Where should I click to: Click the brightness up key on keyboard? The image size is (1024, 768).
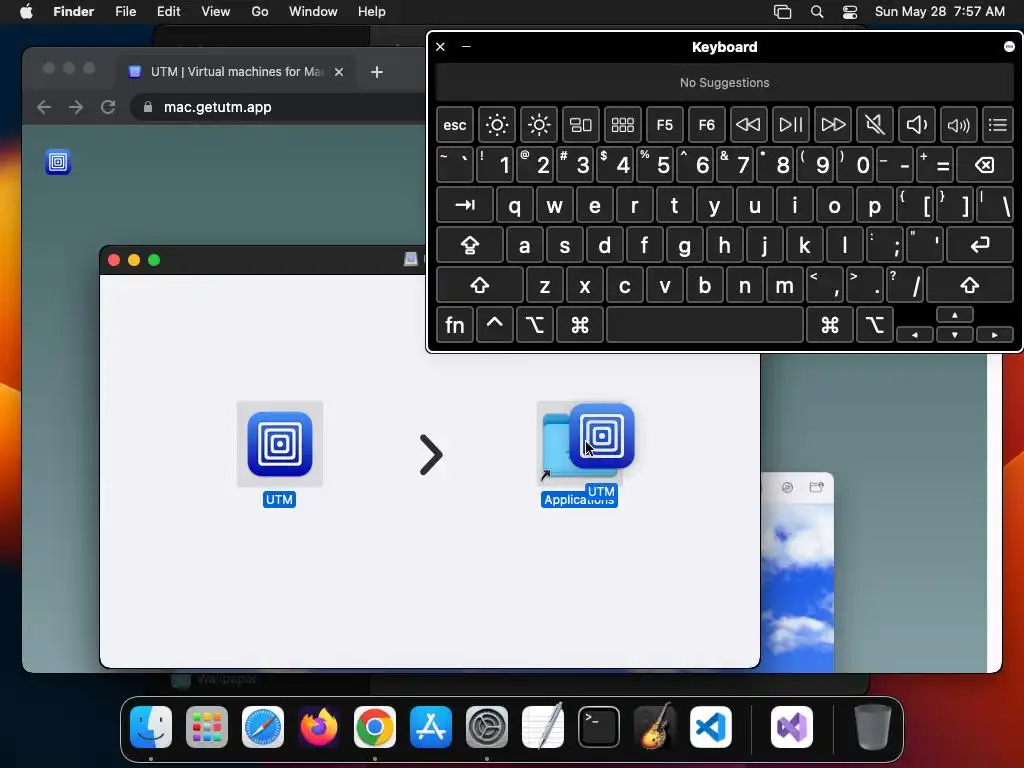[x=539, y=125]
